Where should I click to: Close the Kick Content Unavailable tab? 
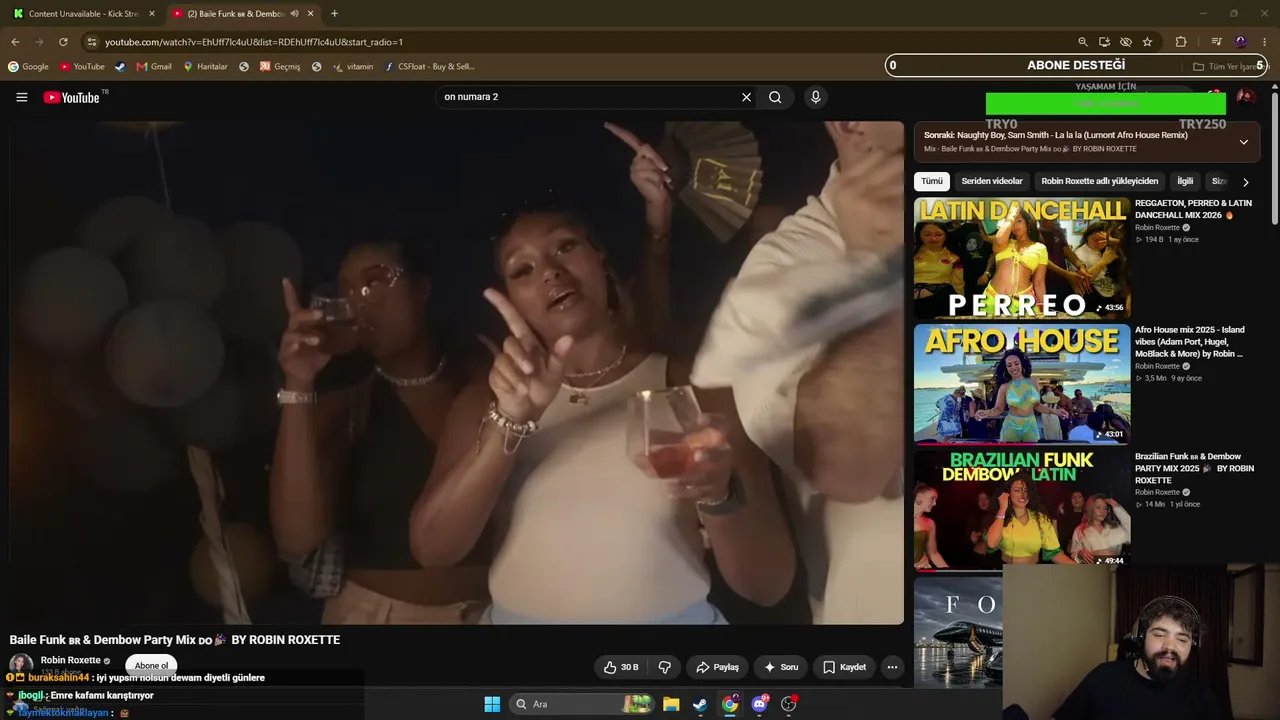152,14
